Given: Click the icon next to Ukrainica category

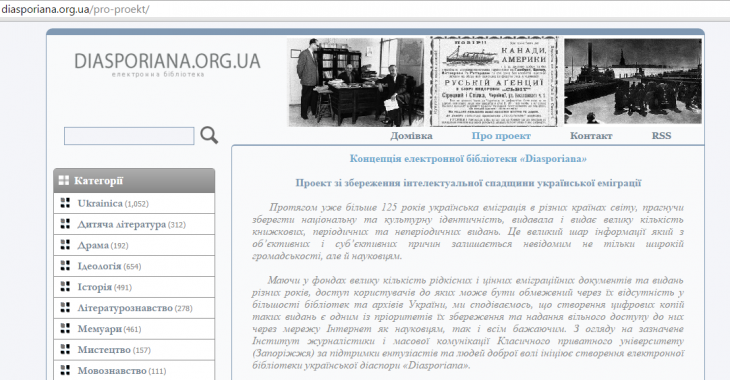Looking at the screenshot, I should [66, 203].
